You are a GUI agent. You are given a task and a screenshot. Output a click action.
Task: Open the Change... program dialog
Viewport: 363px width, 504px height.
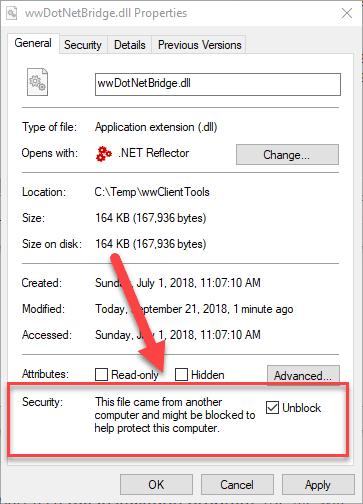(x=287, y=154)
